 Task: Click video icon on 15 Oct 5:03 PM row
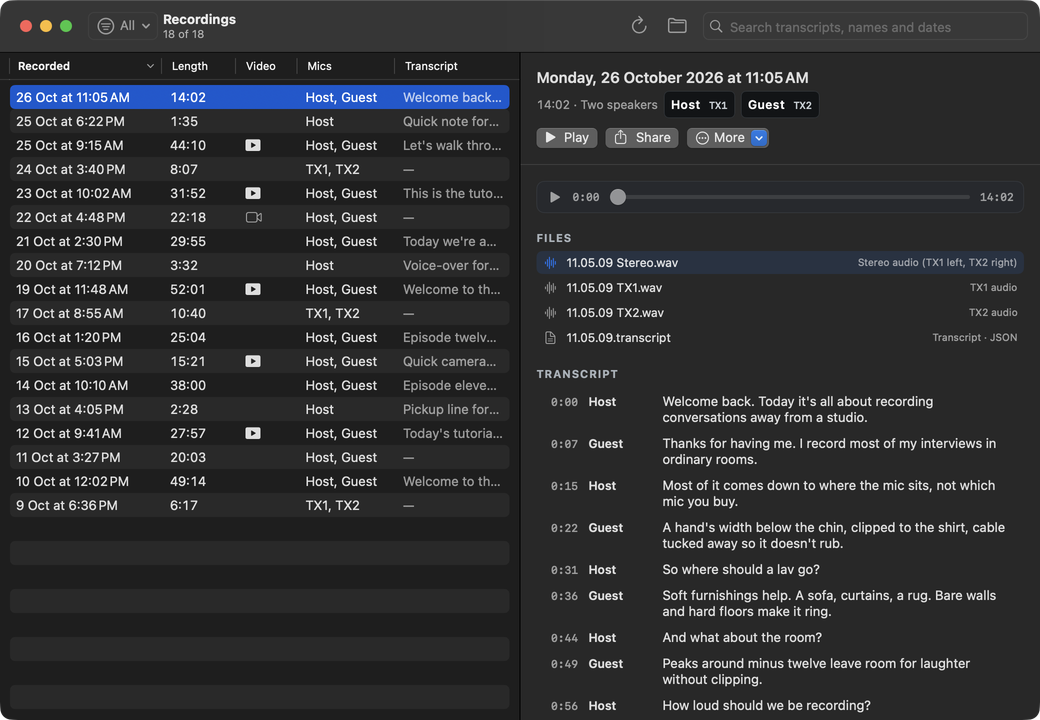[x=253, y=361]
